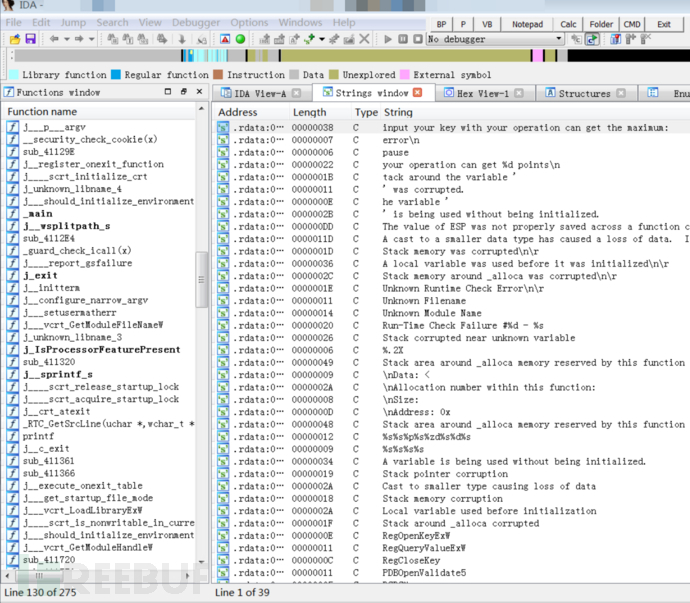Switch to the IDA View-A tab
The height and width of the screenshot is (603, 690).
[x=258, y=93]
